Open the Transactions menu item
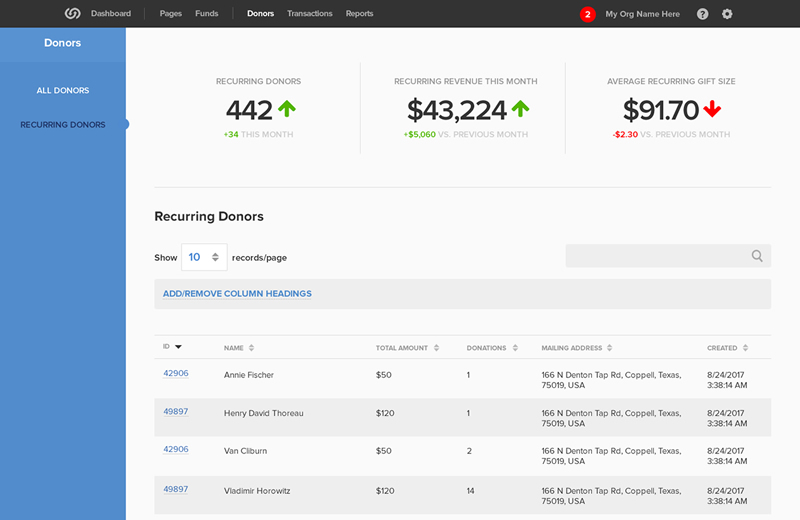This screenshot has width=800, height=520. pyautogui.click(x=309, y=14)
